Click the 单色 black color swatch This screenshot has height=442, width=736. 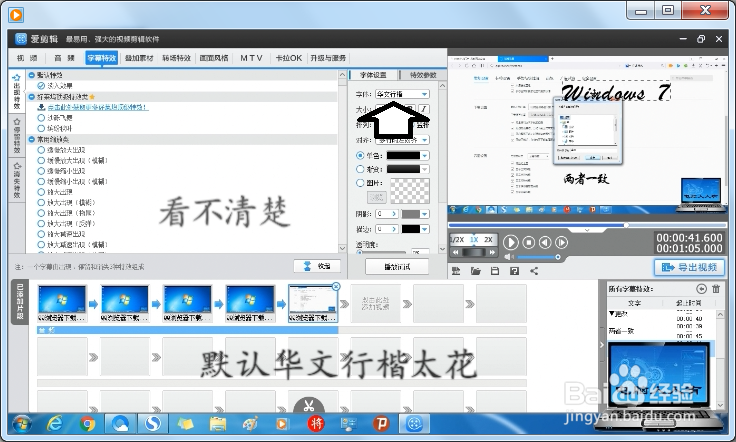pyautogui.click(x=403, y=155)
